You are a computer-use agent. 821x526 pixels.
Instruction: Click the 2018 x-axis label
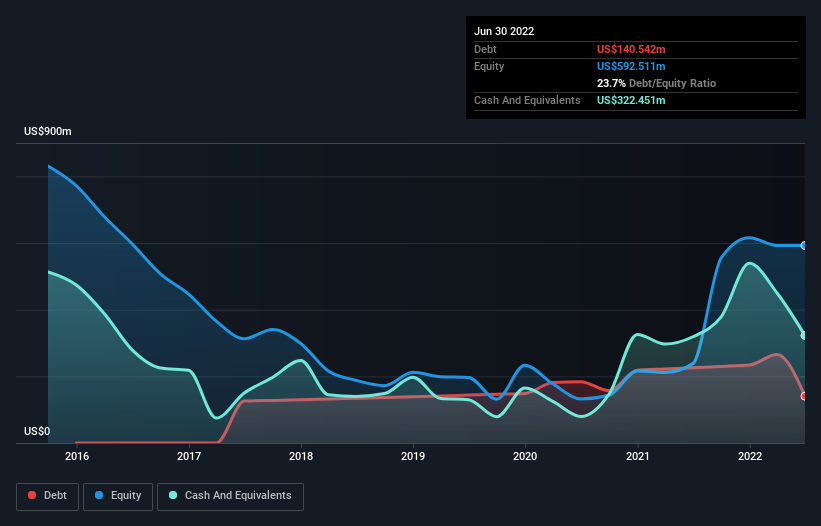301,456
